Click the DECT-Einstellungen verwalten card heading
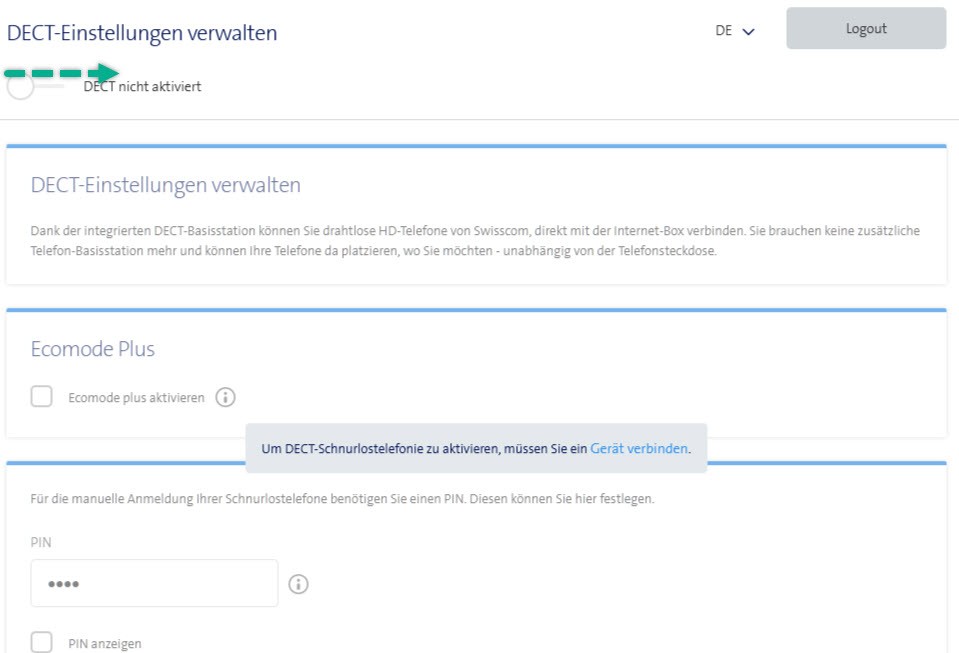 coord(166,185)
